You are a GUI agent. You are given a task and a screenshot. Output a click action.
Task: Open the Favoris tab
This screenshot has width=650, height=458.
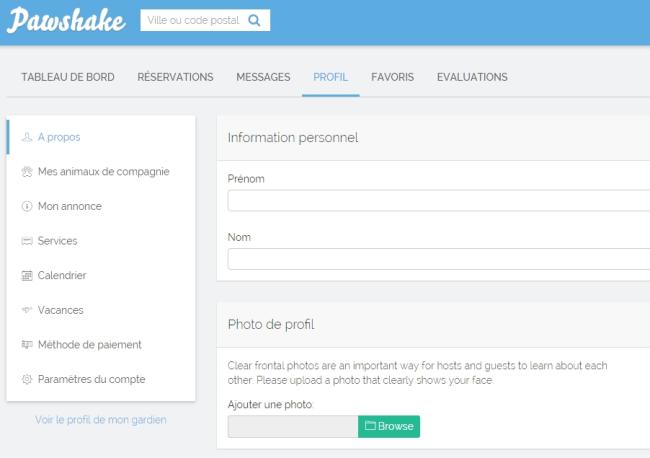[392, 77]
